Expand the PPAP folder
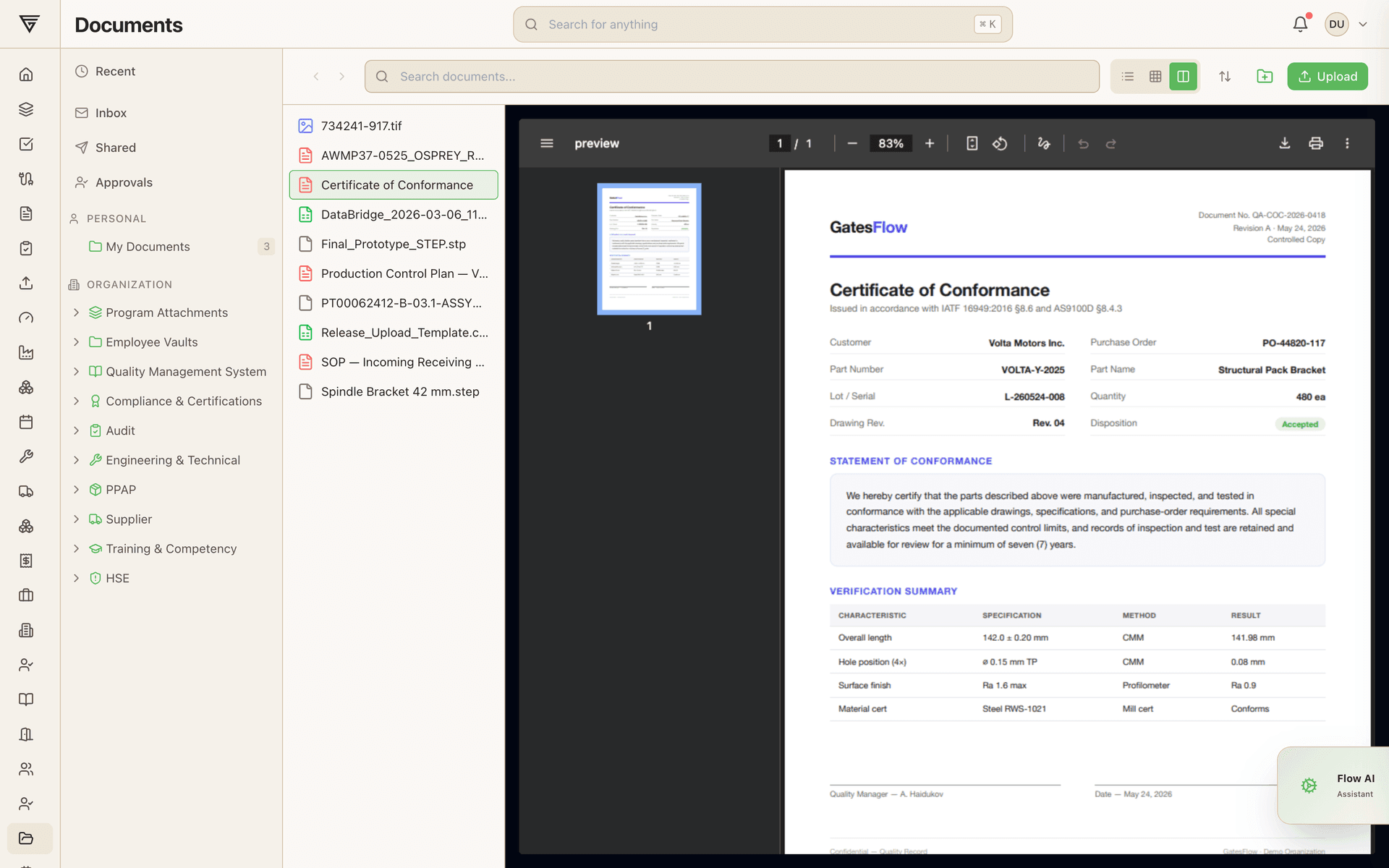The width and height of the screenshot is (1389, 868). [x=76, y=490]
